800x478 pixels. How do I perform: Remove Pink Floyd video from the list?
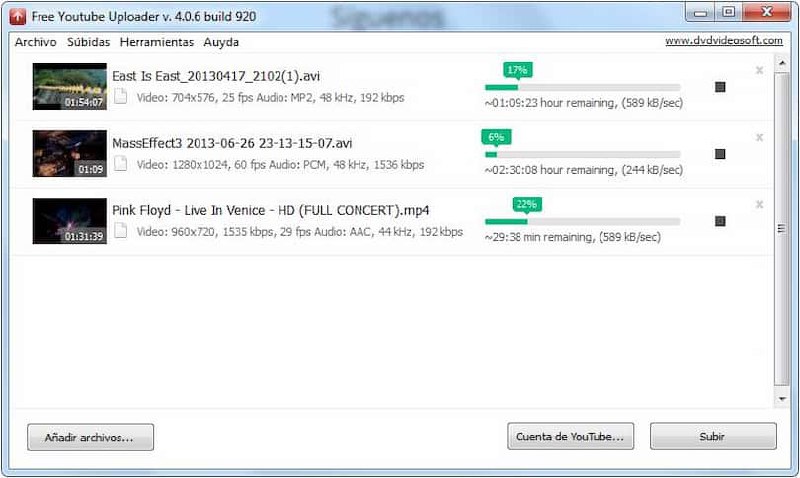click(x=759, y=205)
